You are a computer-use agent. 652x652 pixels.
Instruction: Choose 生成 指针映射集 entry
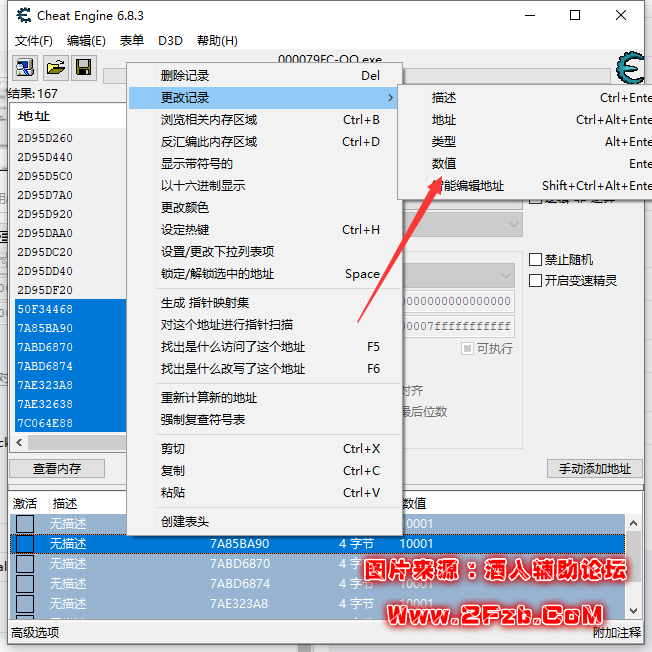[x=264, y=303]
